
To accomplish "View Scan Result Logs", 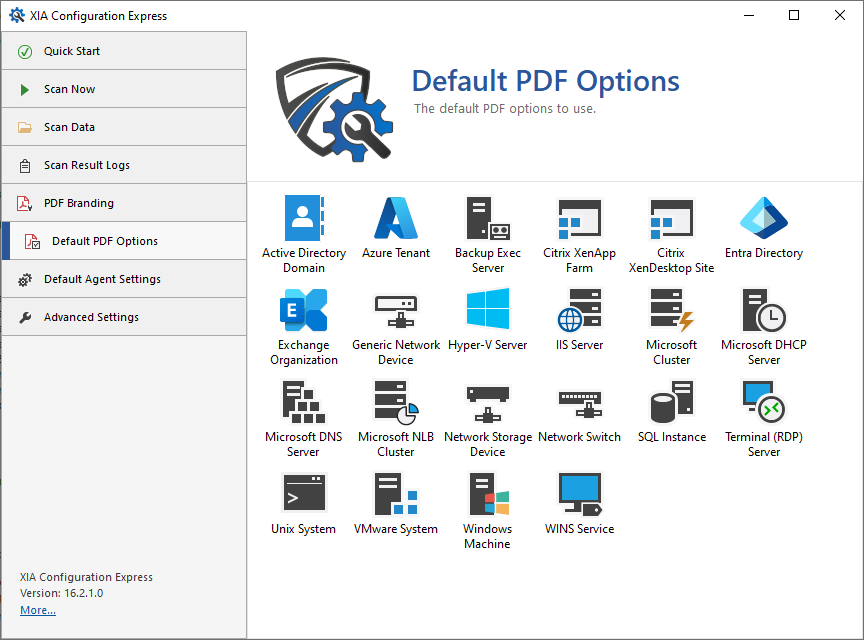I will coord(124,165).
